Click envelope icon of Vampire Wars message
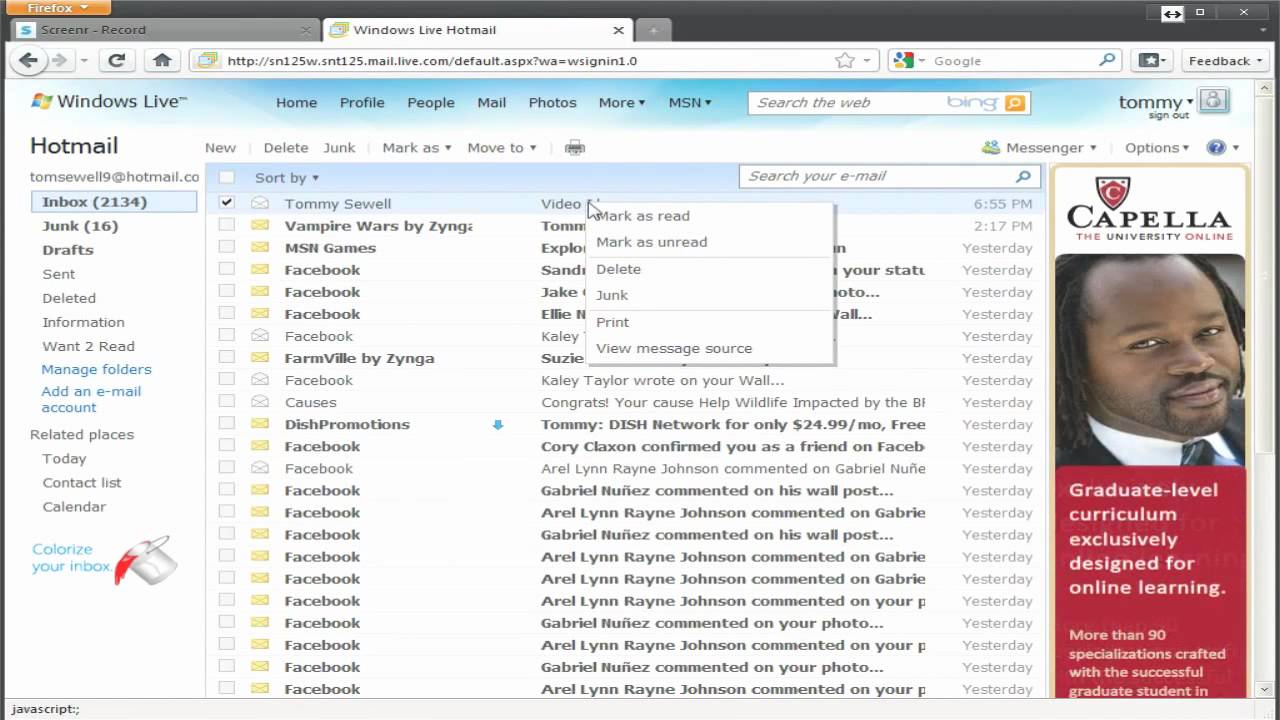 (x=260, y=225)
